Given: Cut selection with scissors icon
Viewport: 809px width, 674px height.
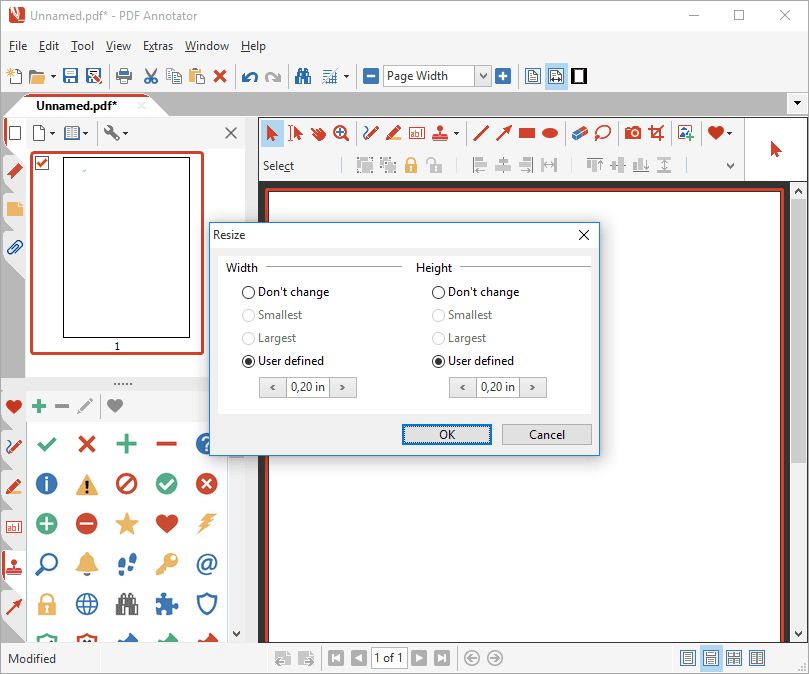Looking at the screenshot, I should [150, 76].
